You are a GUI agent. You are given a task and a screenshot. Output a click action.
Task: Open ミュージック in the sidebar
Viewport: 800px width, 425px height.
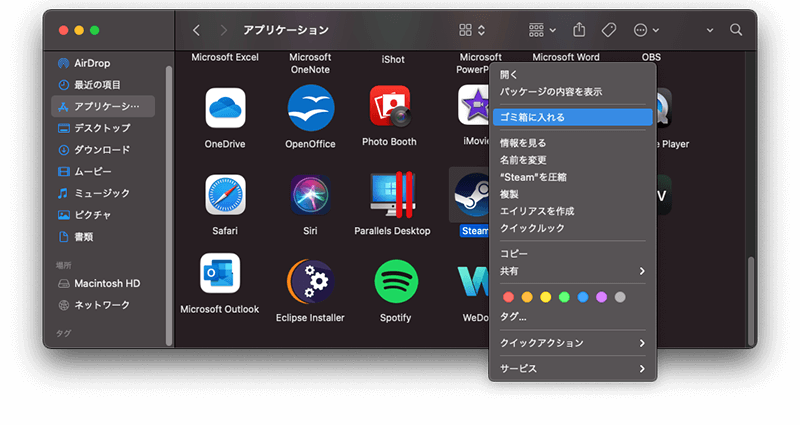(104, 193)
